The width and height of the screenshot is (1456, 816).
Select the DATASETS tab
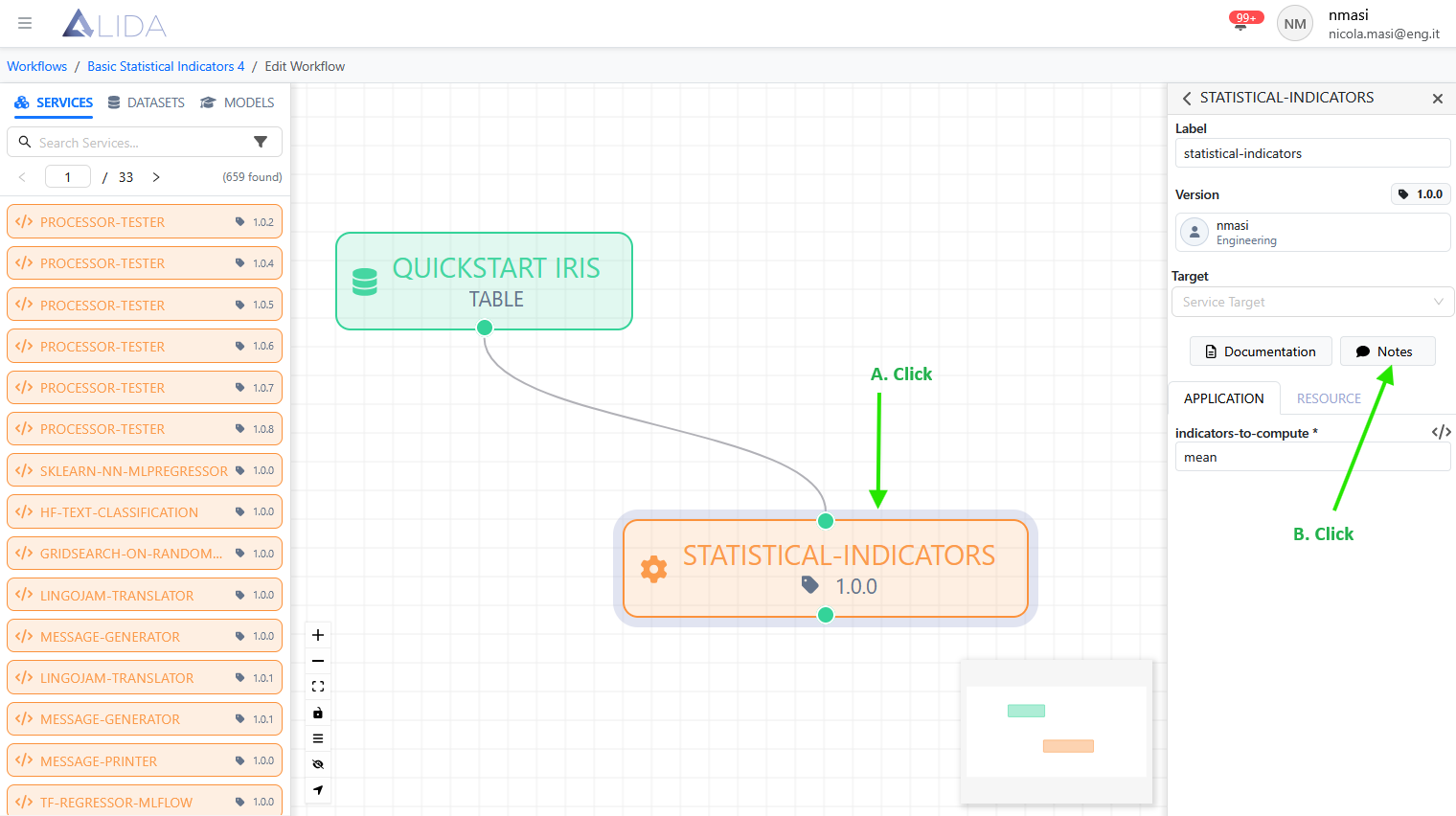tap(146, 102)
